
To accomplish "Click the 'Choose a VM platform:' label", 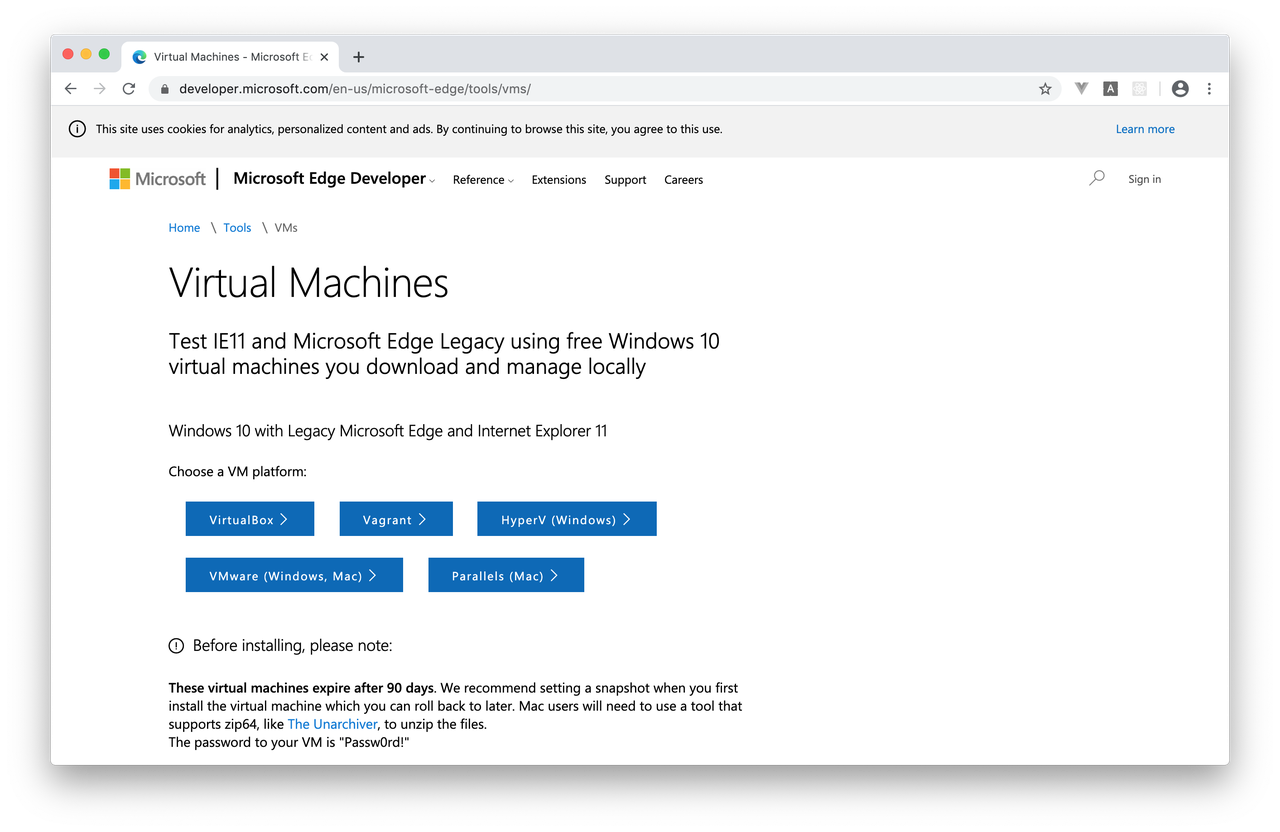I will [x=238, y=471].
